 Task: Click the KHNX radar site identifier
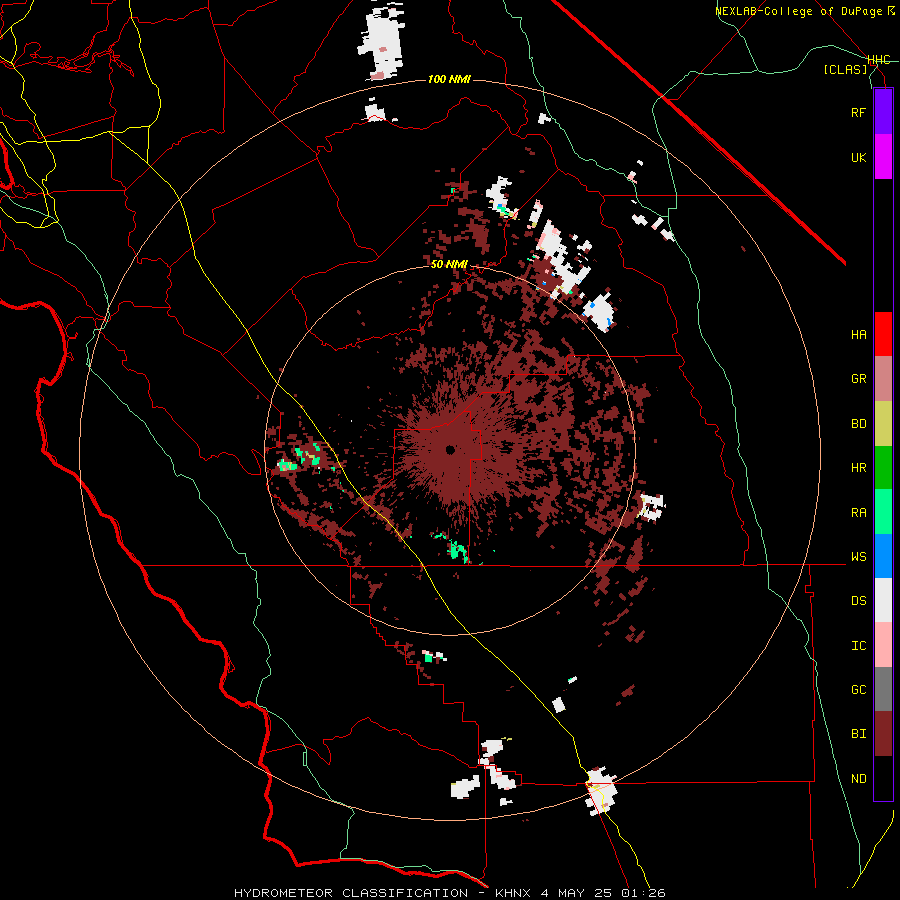click(513, 893)
